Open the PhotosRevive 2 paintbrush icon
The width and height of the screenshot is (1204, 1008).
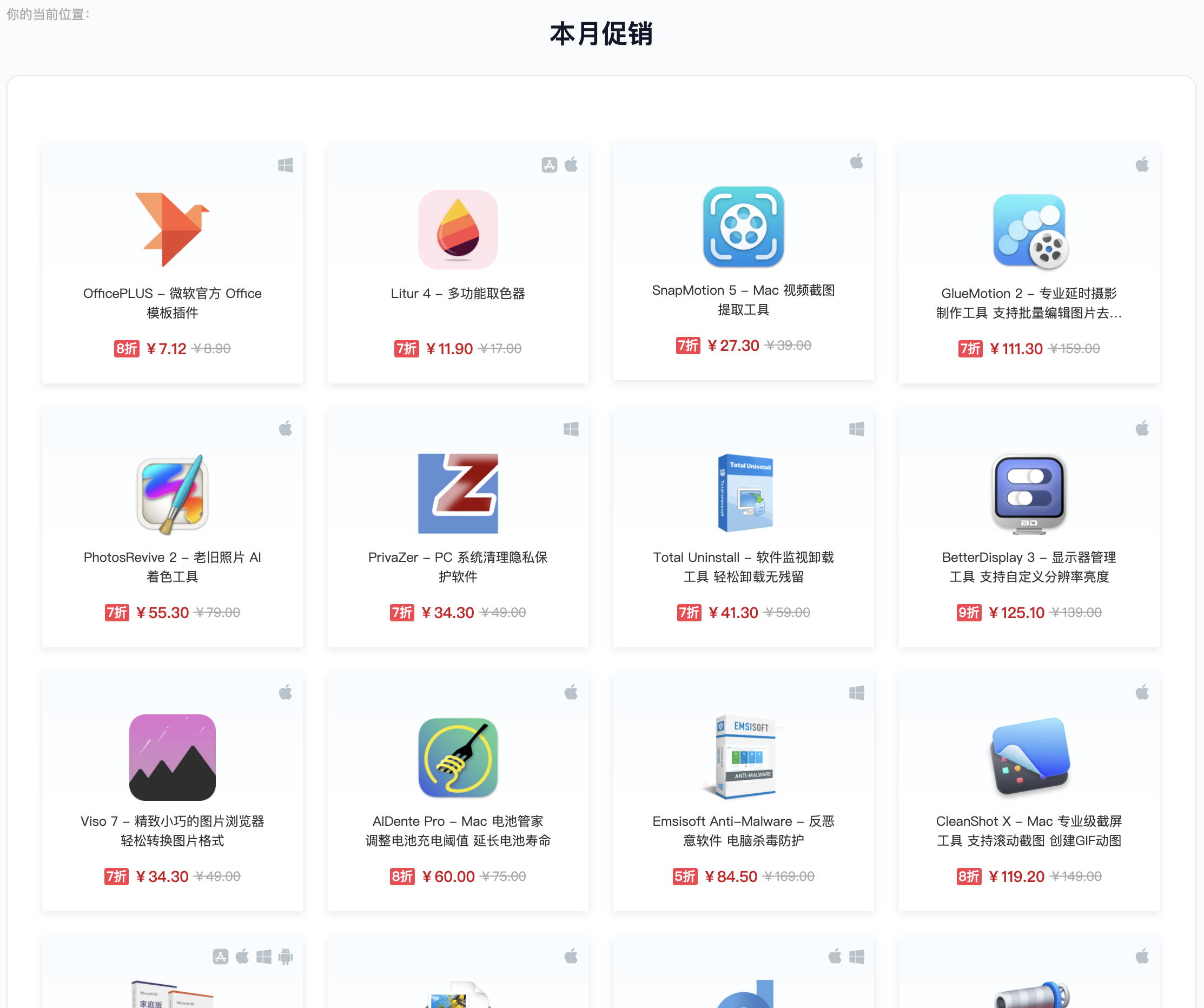pyautogui.click(x=173, y=494)
